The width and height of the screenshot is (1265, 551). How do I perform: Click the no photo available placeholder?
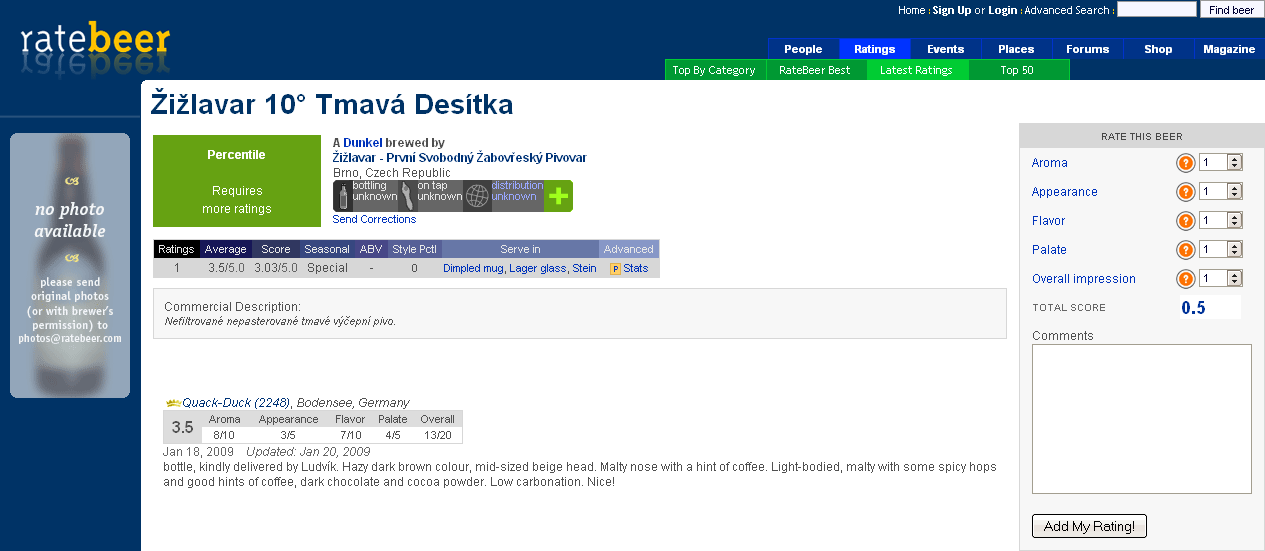point(70,265)
